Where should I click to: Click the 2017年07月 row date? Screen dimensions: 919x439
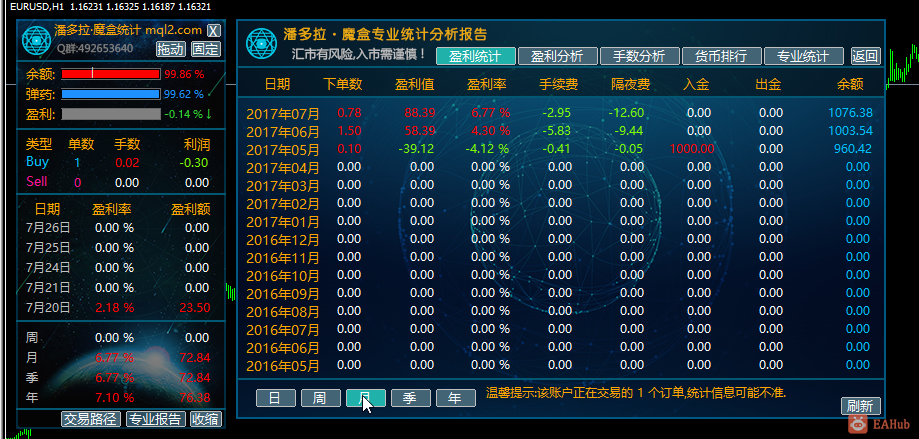coord(283,113)
